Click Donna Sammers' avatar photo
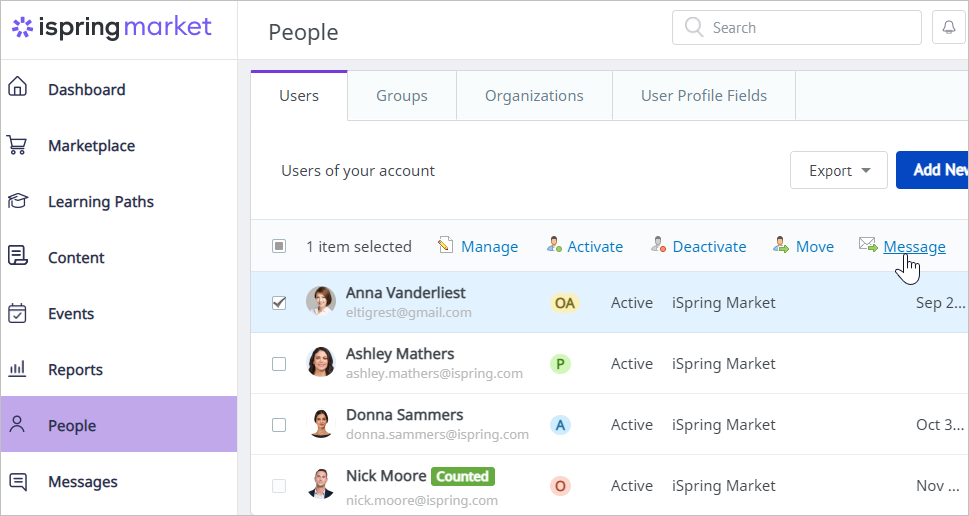The height and width of the screenshot is (516, 969). [321, 423]
